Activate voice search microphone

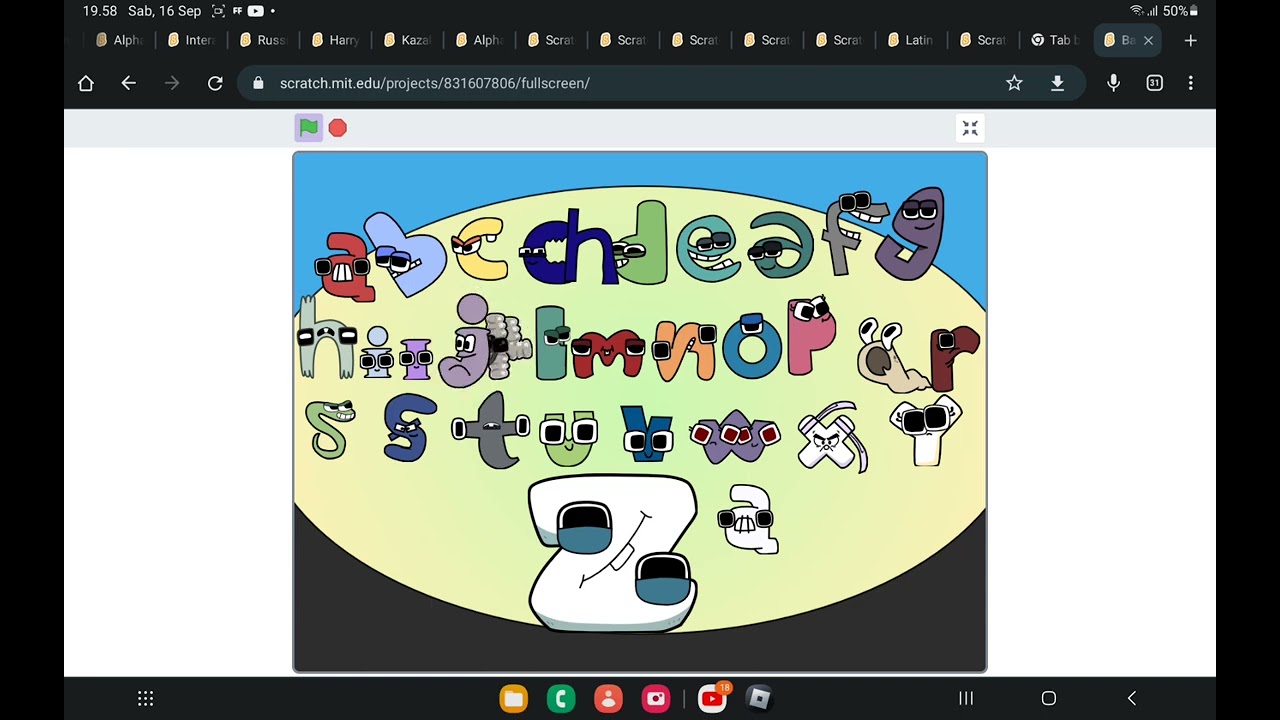[1113, 83]
